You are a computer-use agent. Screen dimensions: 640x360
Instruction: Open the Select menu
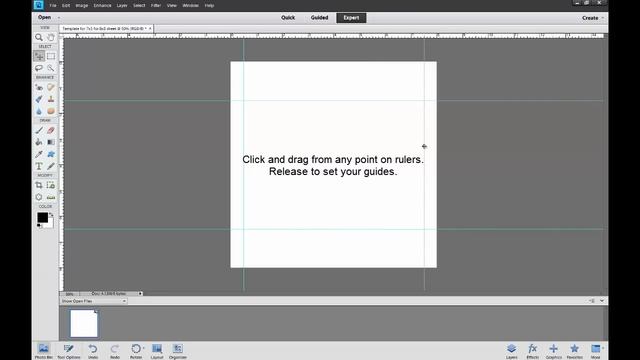click(x=139, y=6)
